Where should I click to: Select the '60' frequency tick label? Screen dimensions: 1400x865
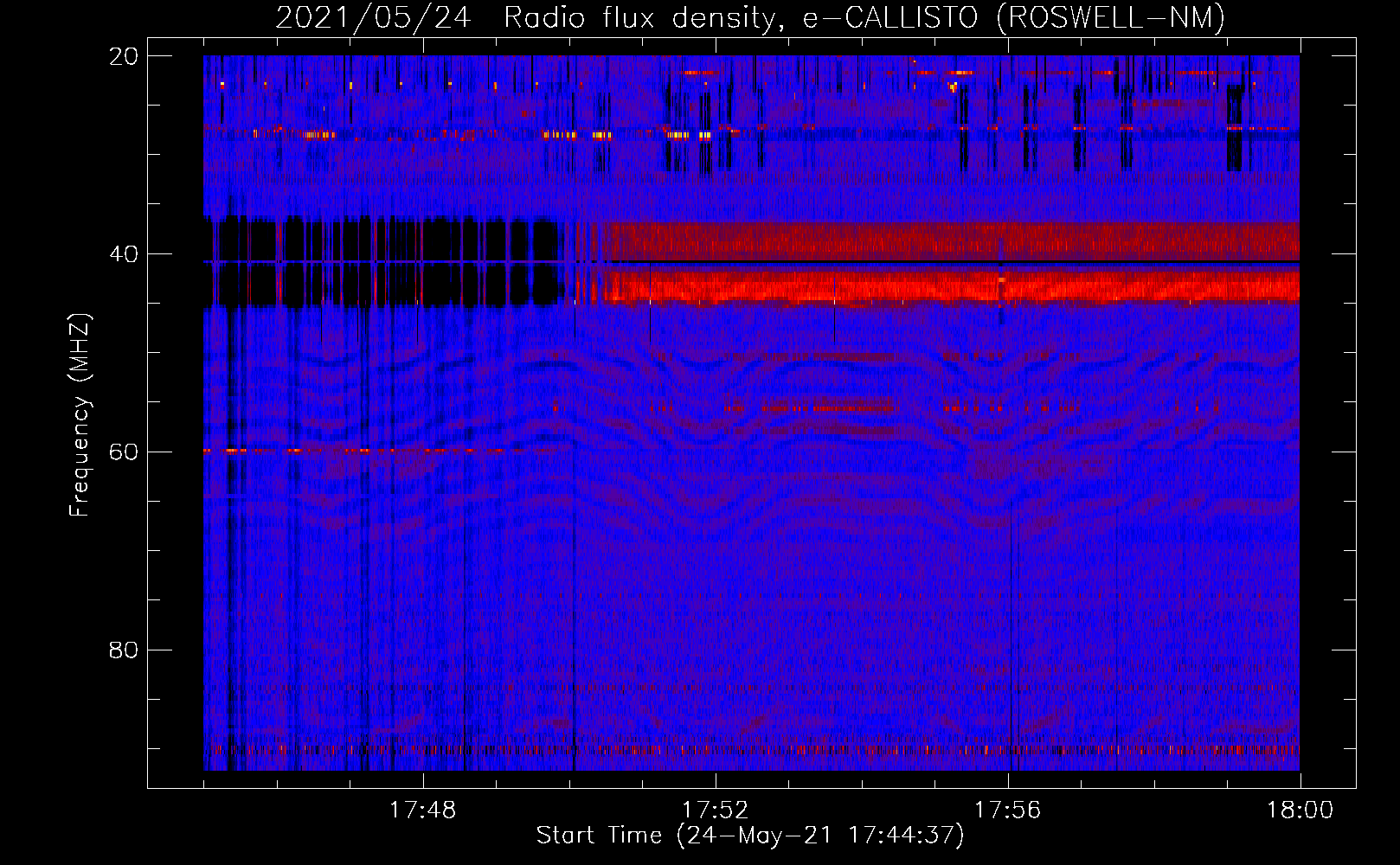(x=124, y=452)
